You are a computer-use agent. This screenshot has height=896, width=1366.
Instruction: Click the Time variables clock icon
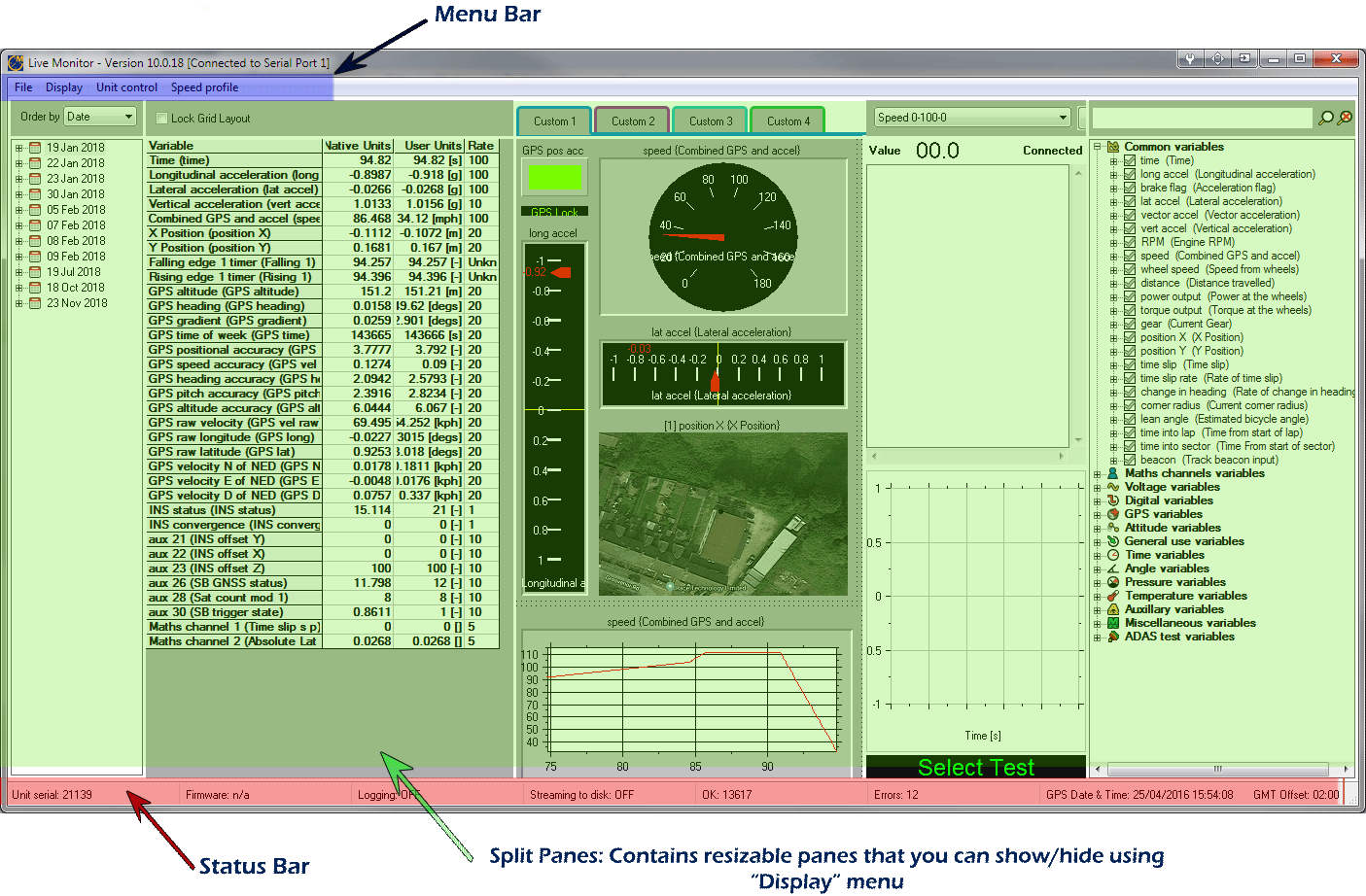click(x=1113, y=555)
